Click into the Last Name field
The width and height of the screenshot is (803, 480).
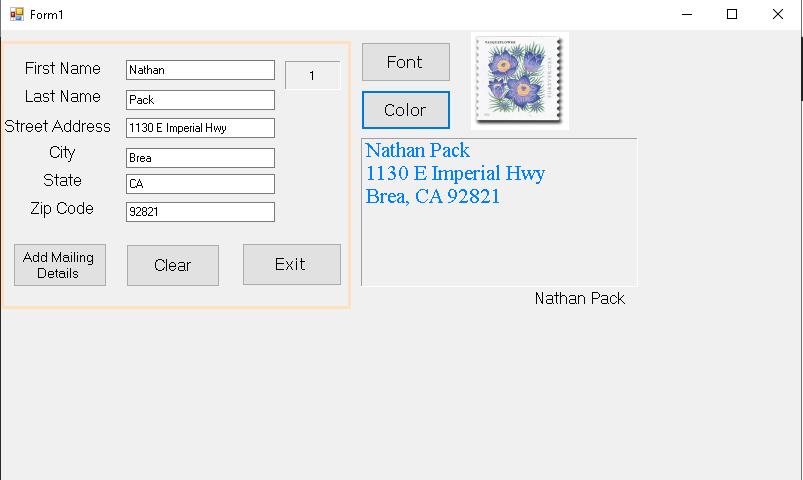[200, 100]
